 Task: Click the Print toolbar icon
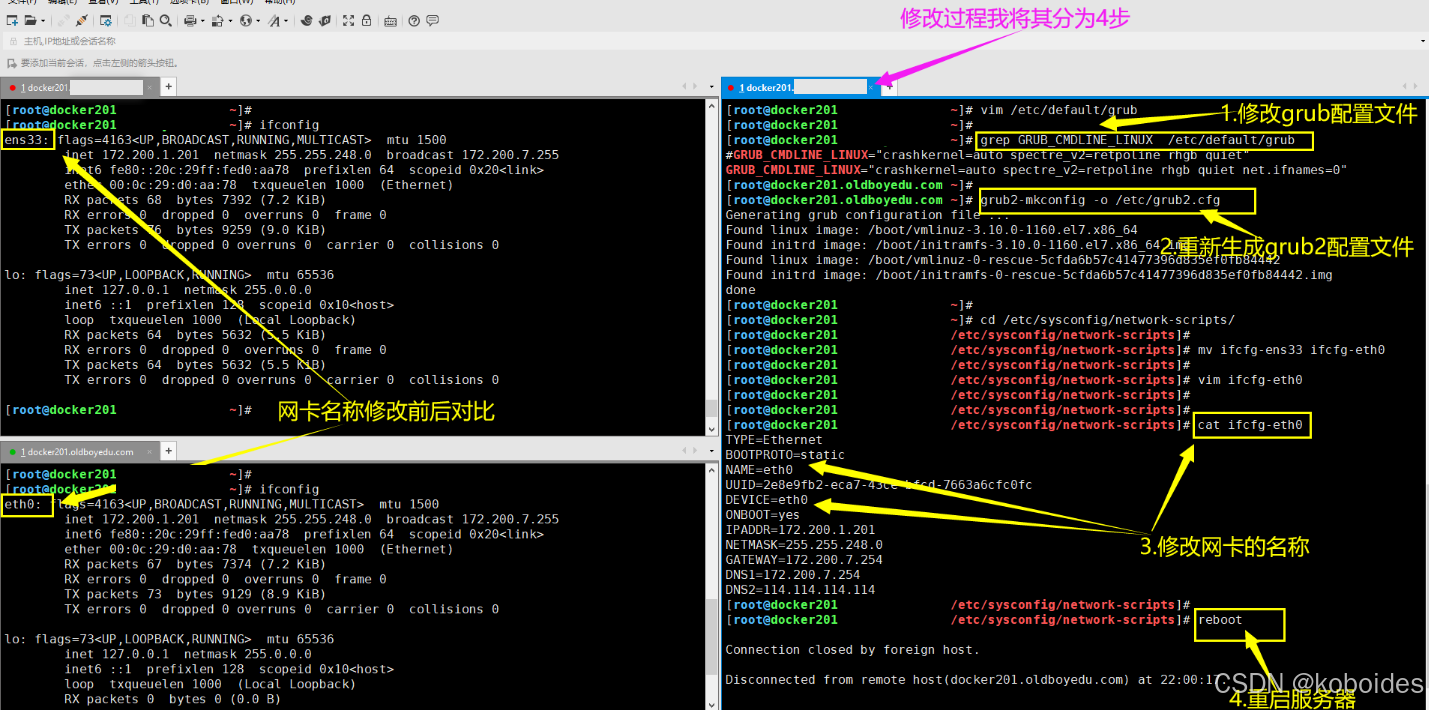point(190,21)
